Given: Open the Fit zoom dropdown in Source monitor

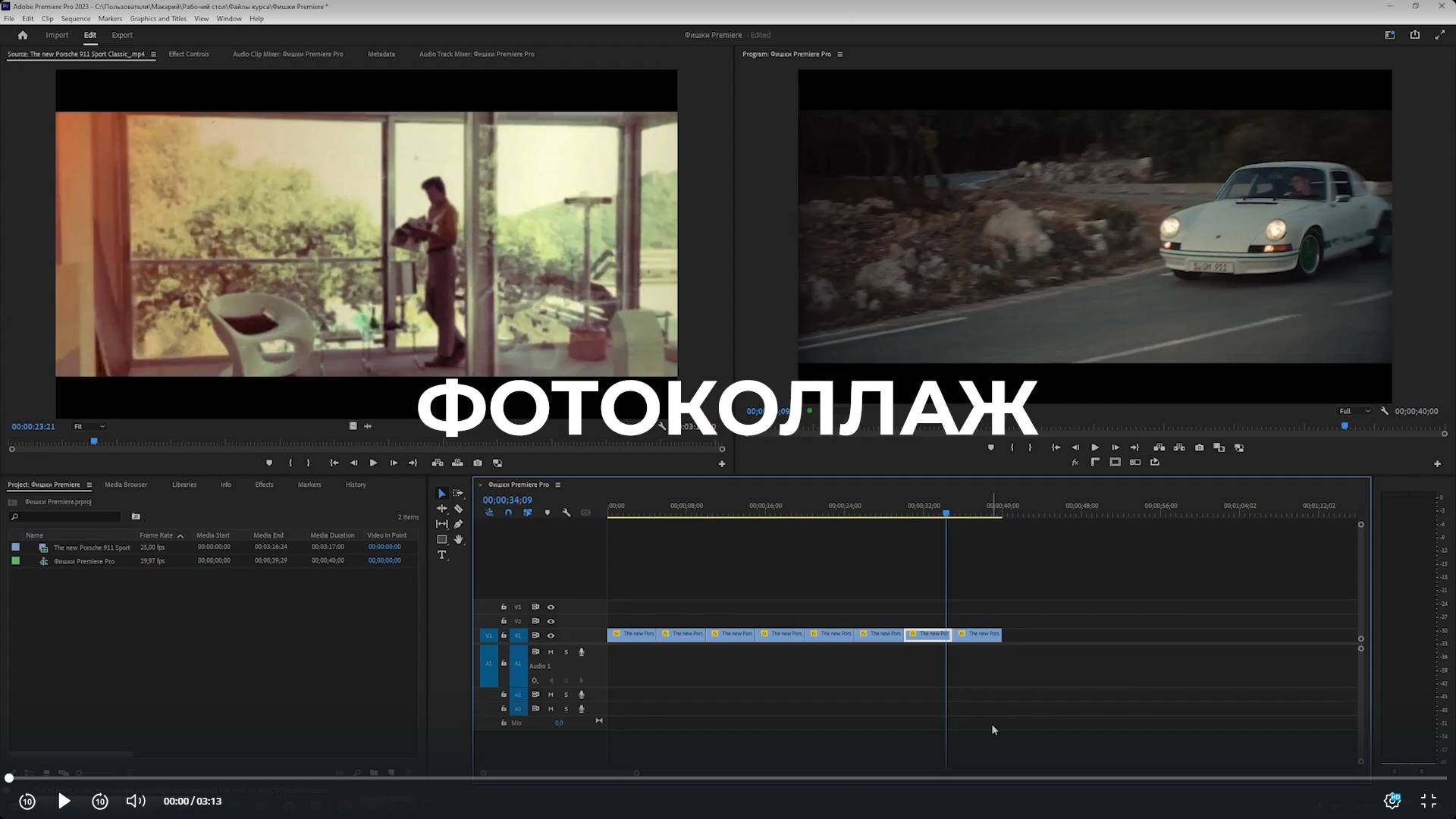Looking at the screenshot, I should 89,426.
